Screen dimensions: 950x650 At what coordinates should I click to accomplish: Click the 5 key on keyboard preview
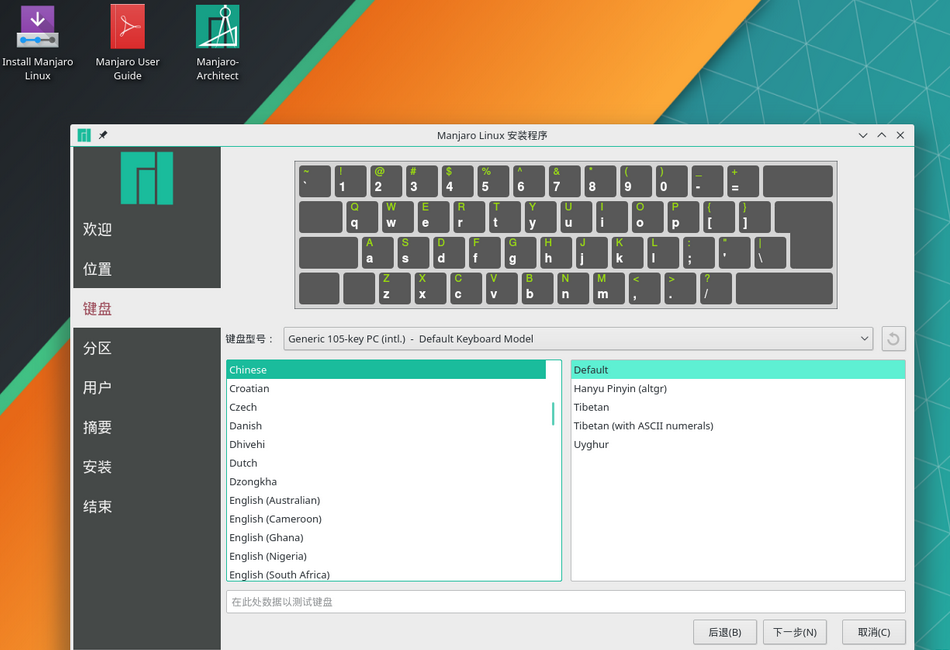(493, 181)
